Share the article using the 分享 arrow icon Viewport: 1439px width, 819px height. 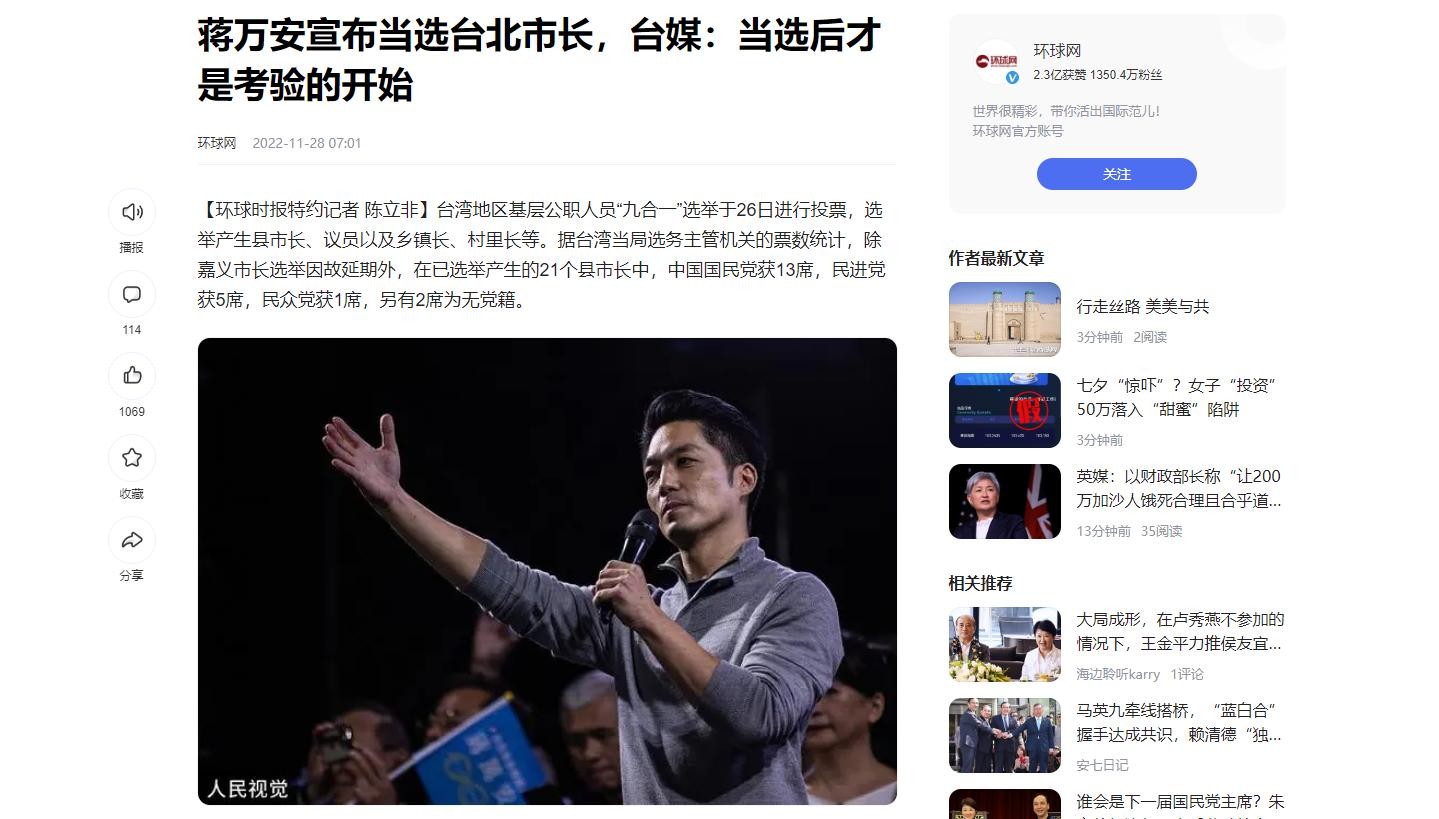[132, 540]
